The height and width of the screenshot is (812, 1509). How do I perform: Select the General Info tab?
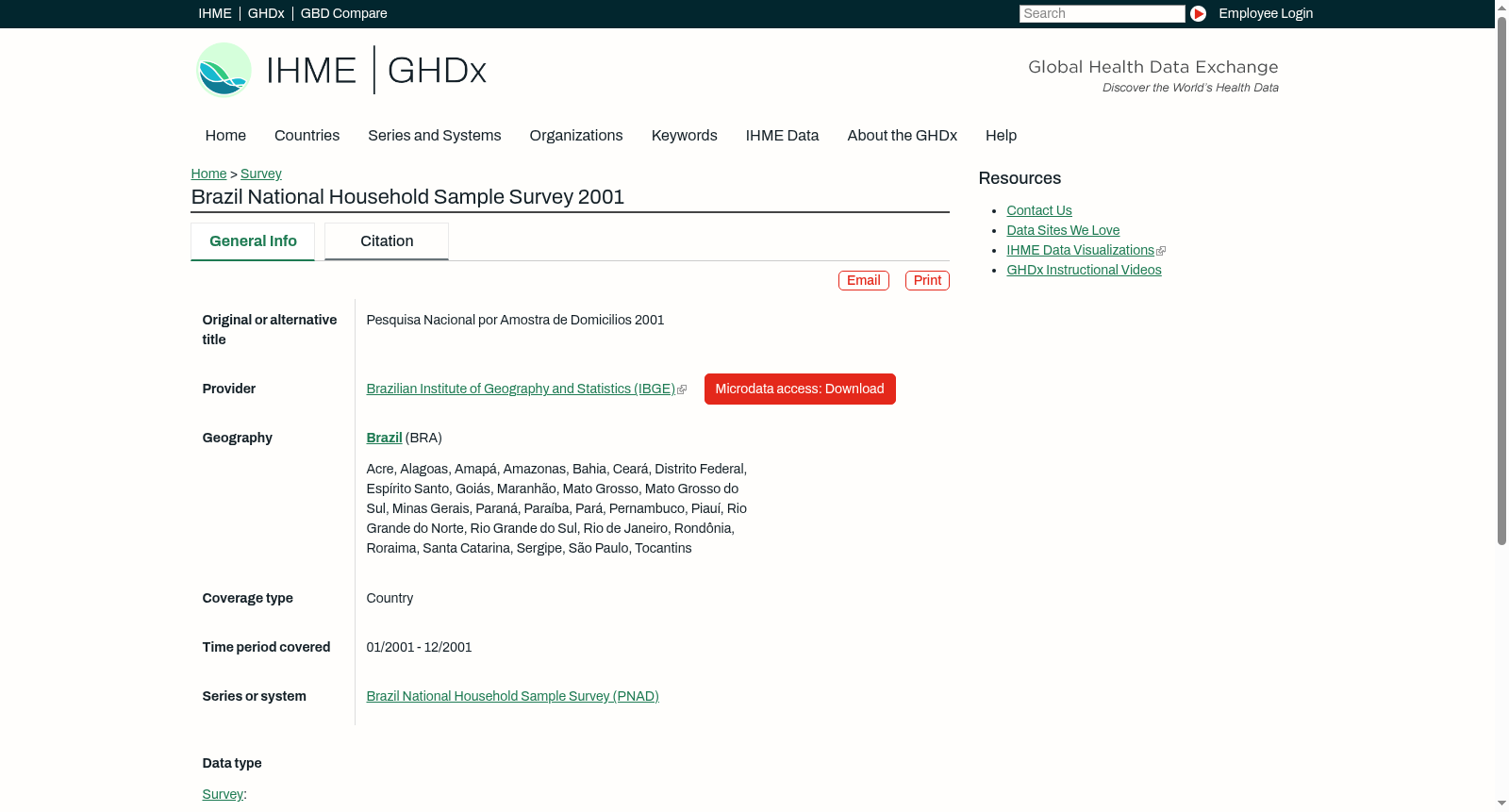(253, 241)
